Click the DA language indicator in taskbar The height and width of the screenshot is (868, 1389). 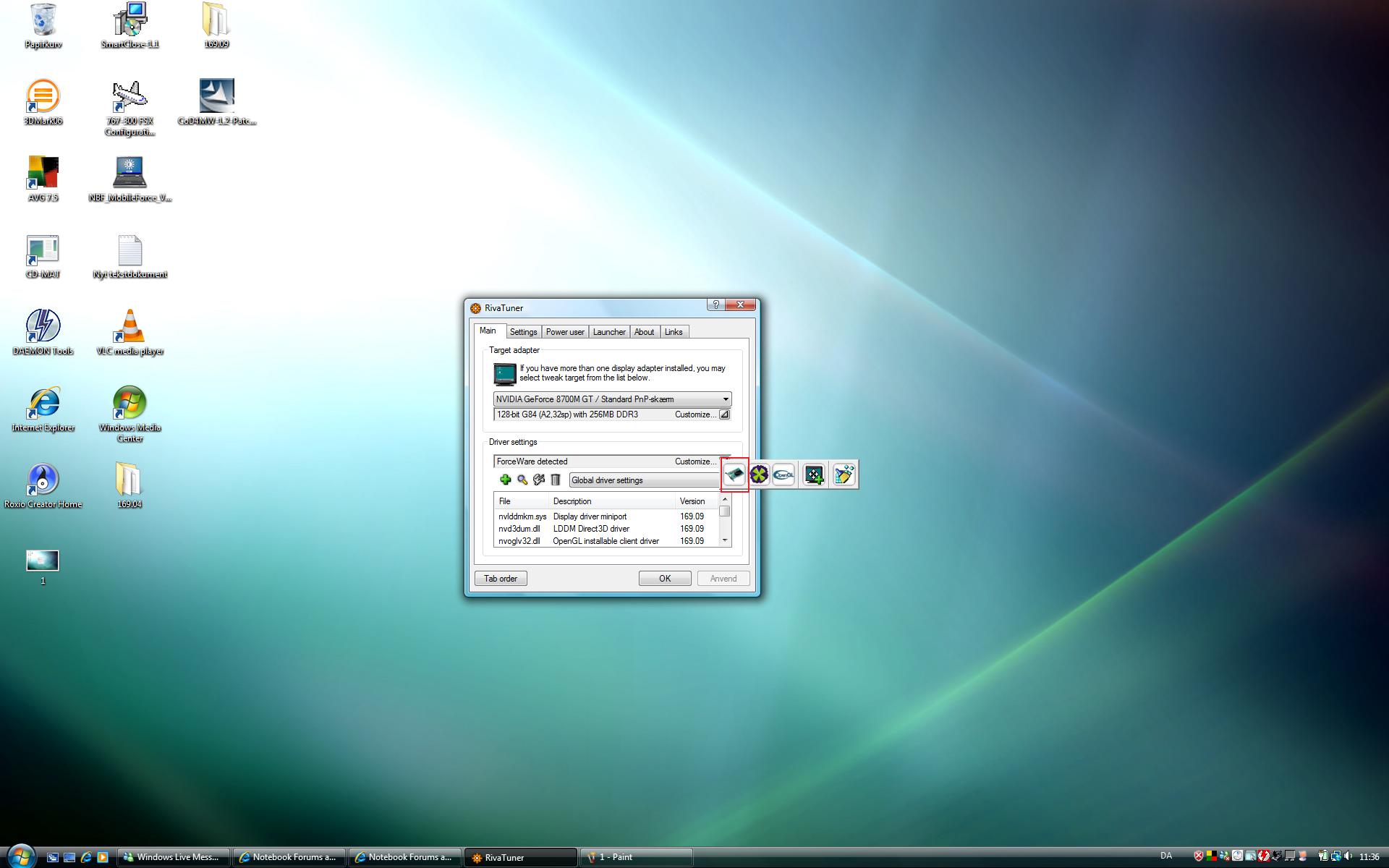[x=1166, y=856]
